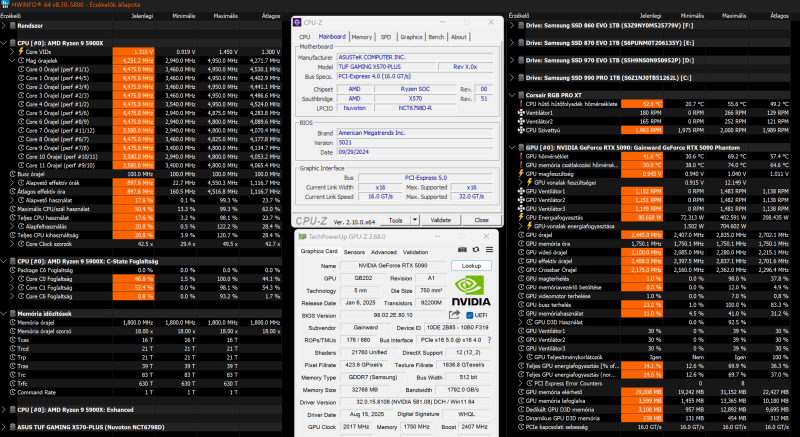Expand the Rendszer sensor group

4,25
